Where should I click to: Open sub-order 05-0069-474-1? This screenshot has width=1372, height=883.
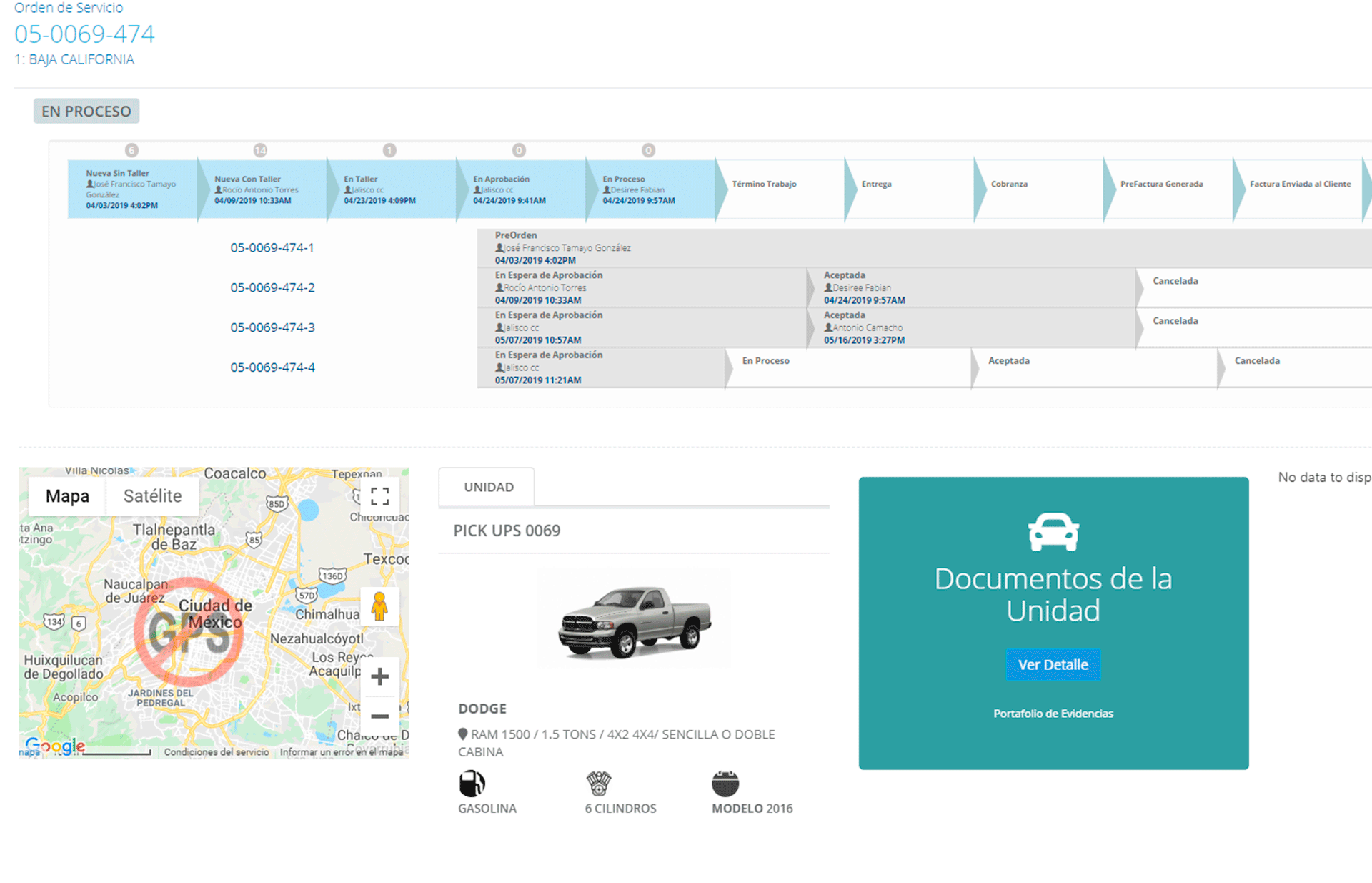pyautogui.click(x=272, y=248)
